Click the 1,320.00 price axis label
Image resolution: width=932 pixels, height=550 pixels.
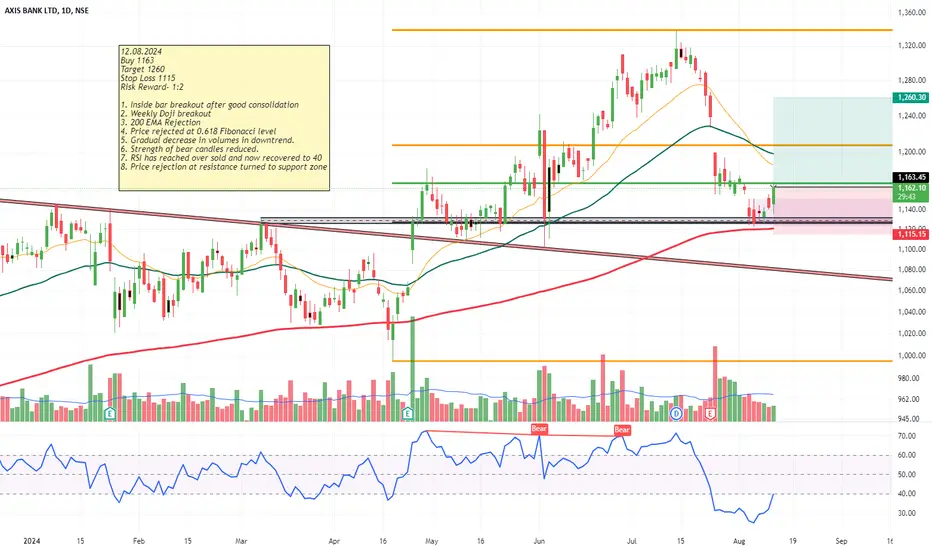pos(911,45)
